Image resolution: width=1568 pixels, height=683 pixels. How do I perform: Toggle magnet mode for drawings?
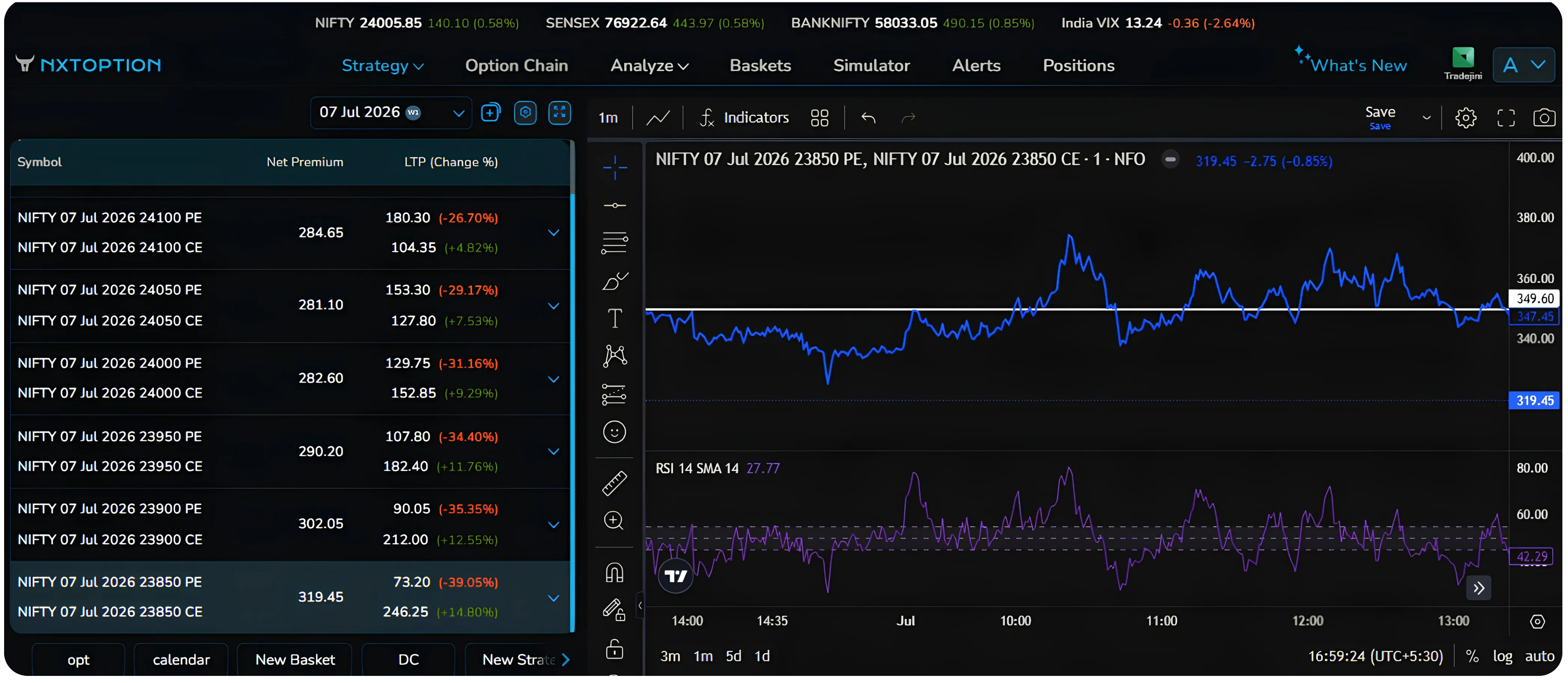click(x=615, y=572)
